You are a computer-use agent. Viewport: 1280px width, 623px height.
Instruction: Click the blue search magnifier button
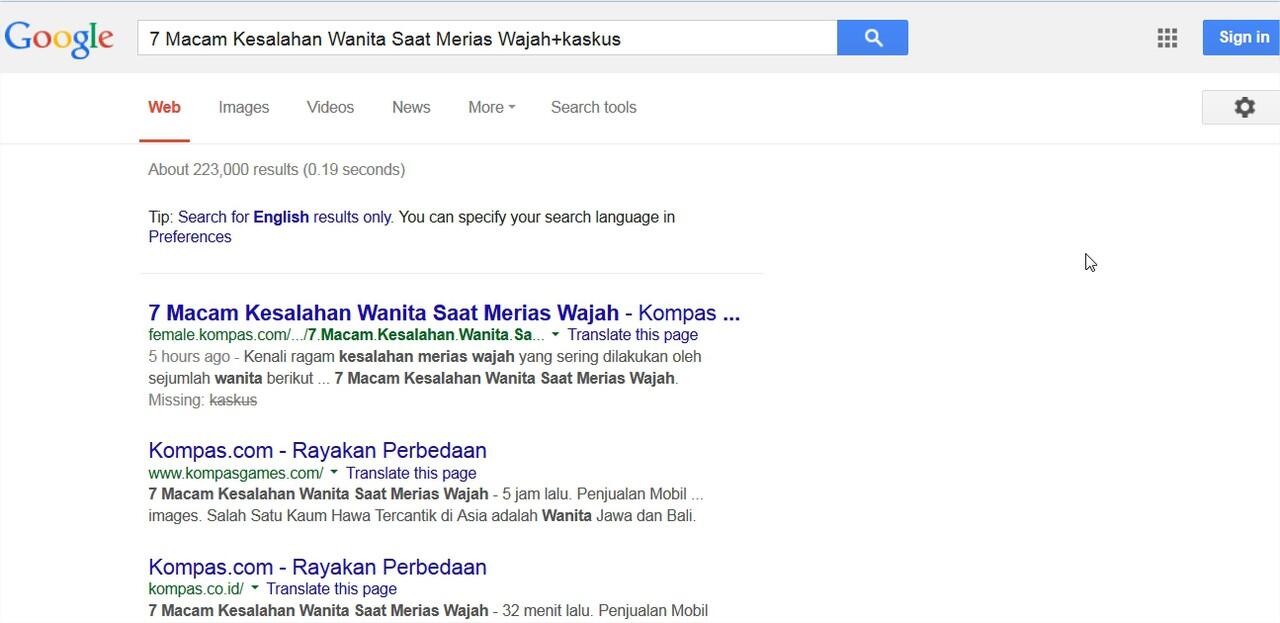pos(872,38)
